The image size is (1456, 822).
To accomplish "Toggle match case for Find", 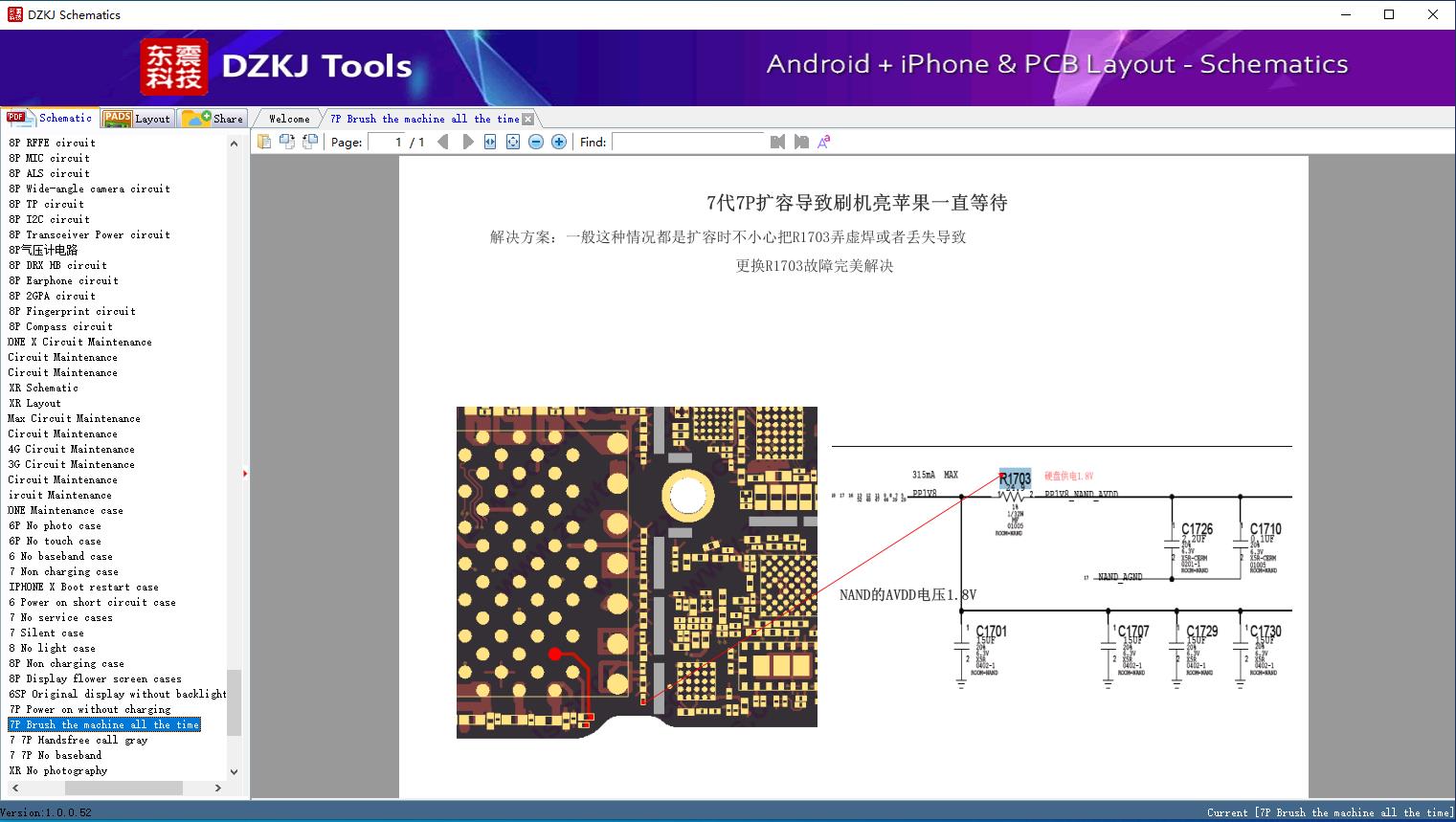I will (823, 142).
